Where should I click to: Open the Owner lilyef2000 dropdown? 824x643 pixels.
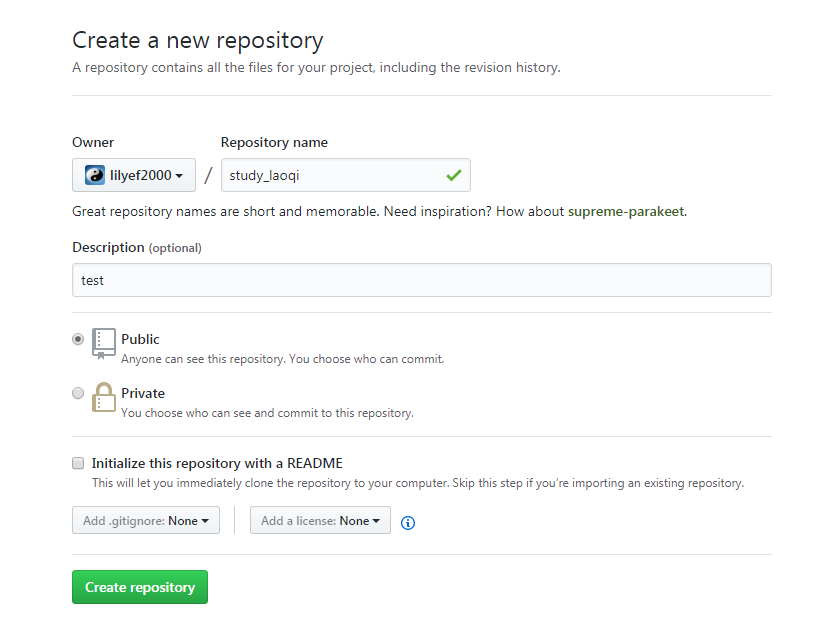click(134, 175)
